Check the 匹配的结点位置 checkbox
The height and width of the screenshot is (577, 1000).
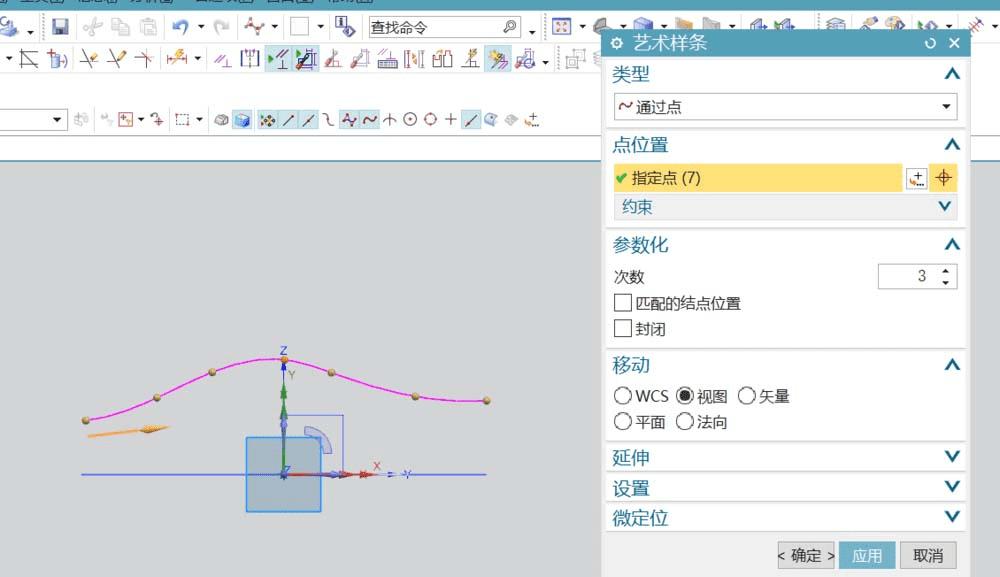click(622, 303)
